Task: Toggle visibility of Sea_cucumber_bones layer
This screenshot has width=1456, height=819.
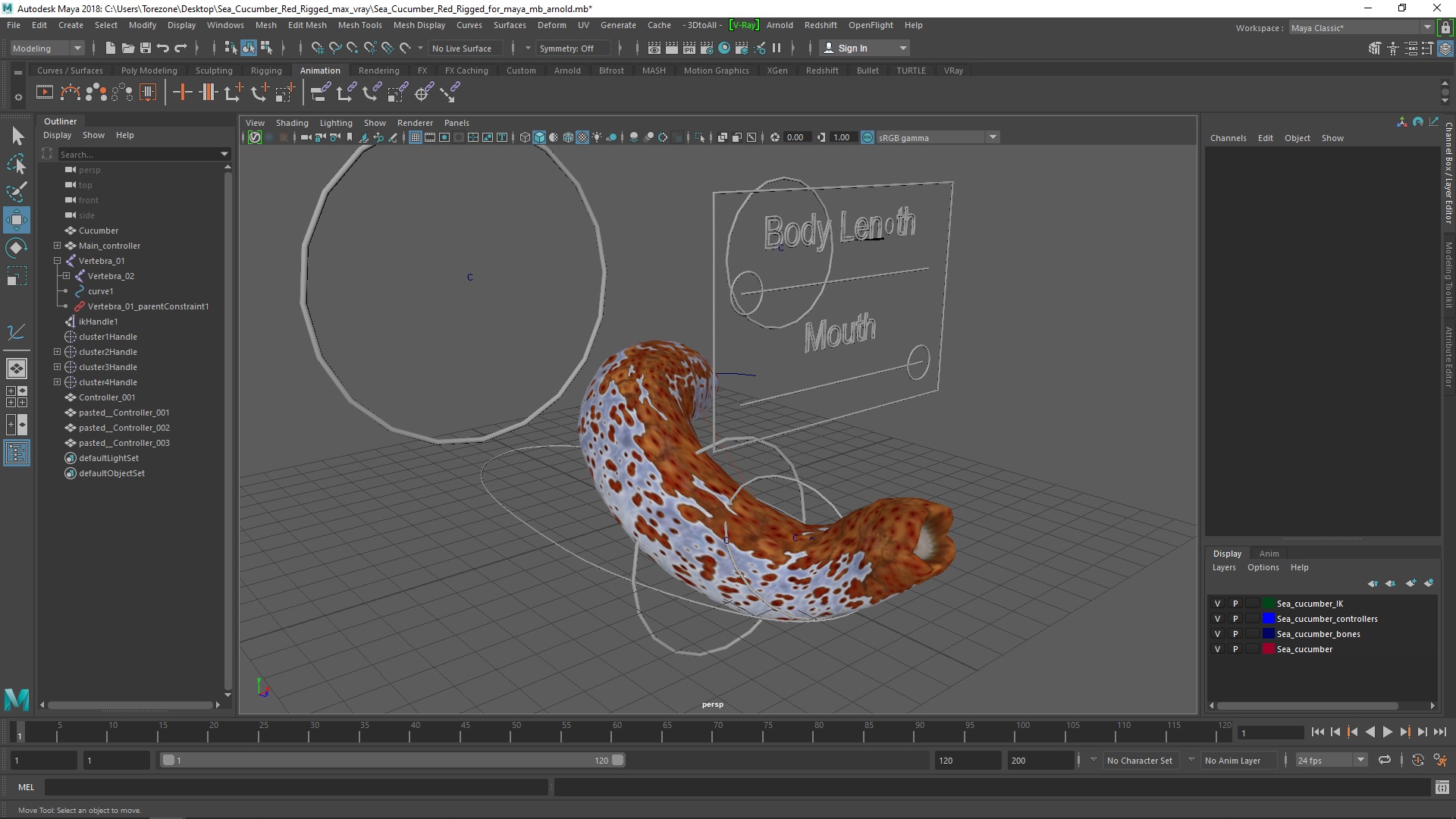Action: [x=1217, y=634]
